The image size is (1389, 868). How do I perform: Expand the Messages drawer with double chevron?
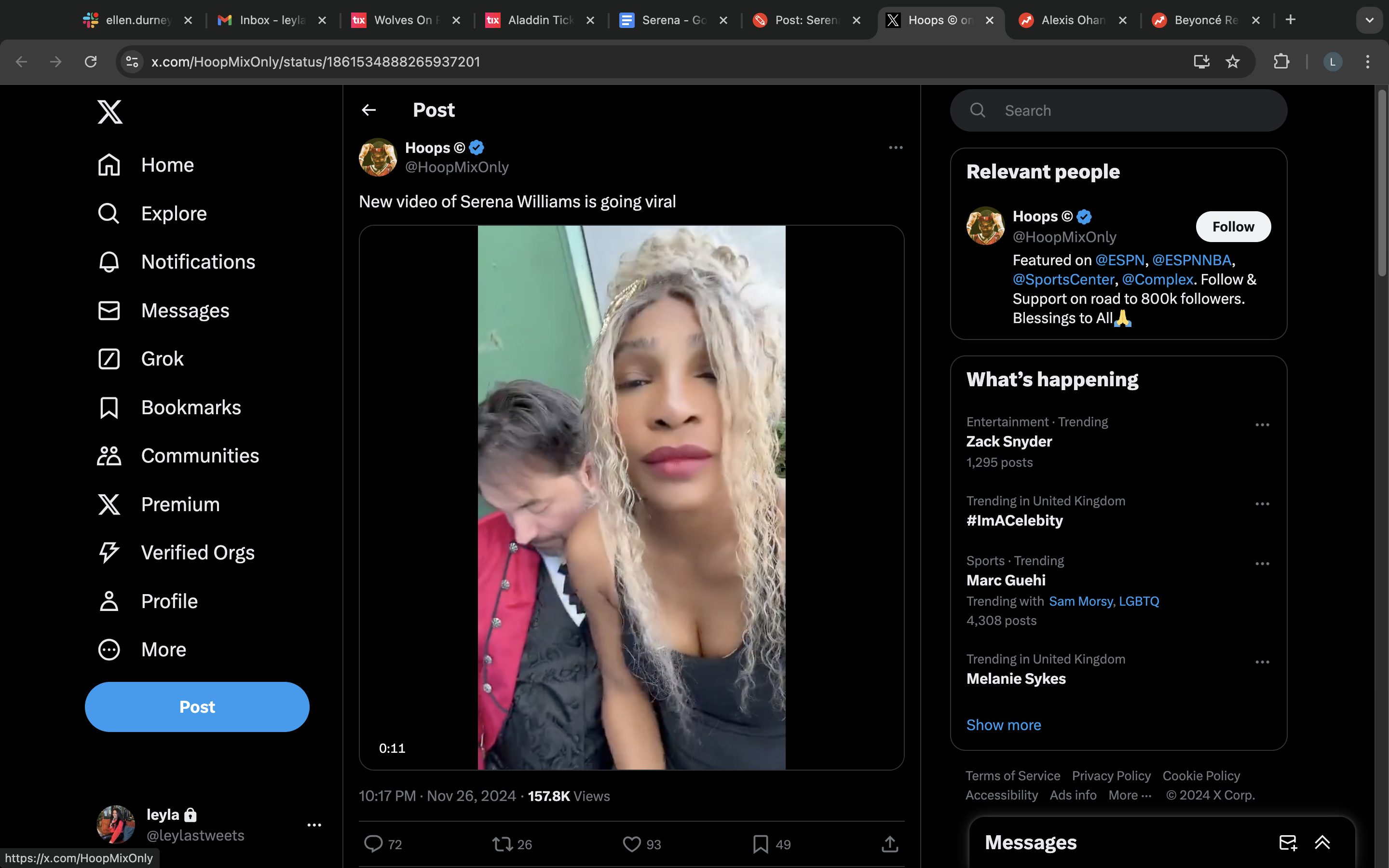[x=1322, y=842]
